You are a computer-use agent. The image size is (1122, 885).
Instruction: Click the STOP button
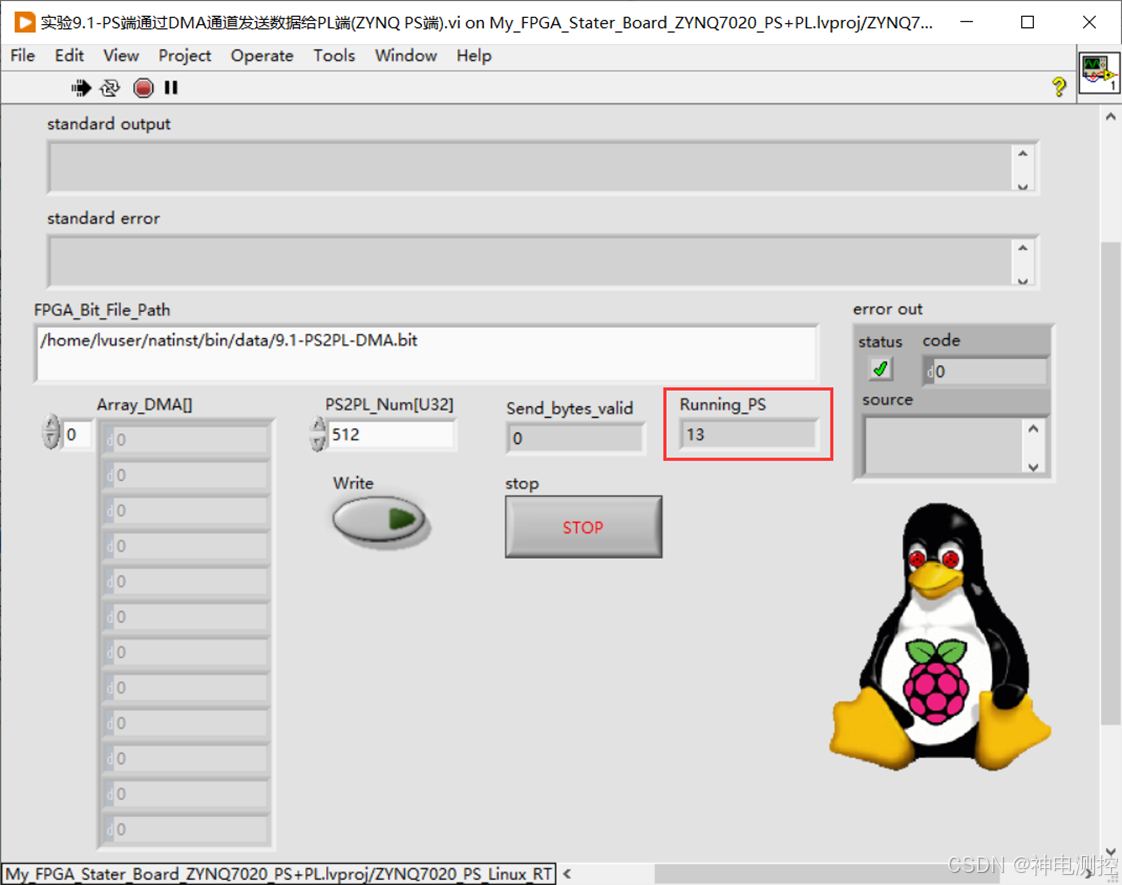pyautogui.click(x=583, y=527)
